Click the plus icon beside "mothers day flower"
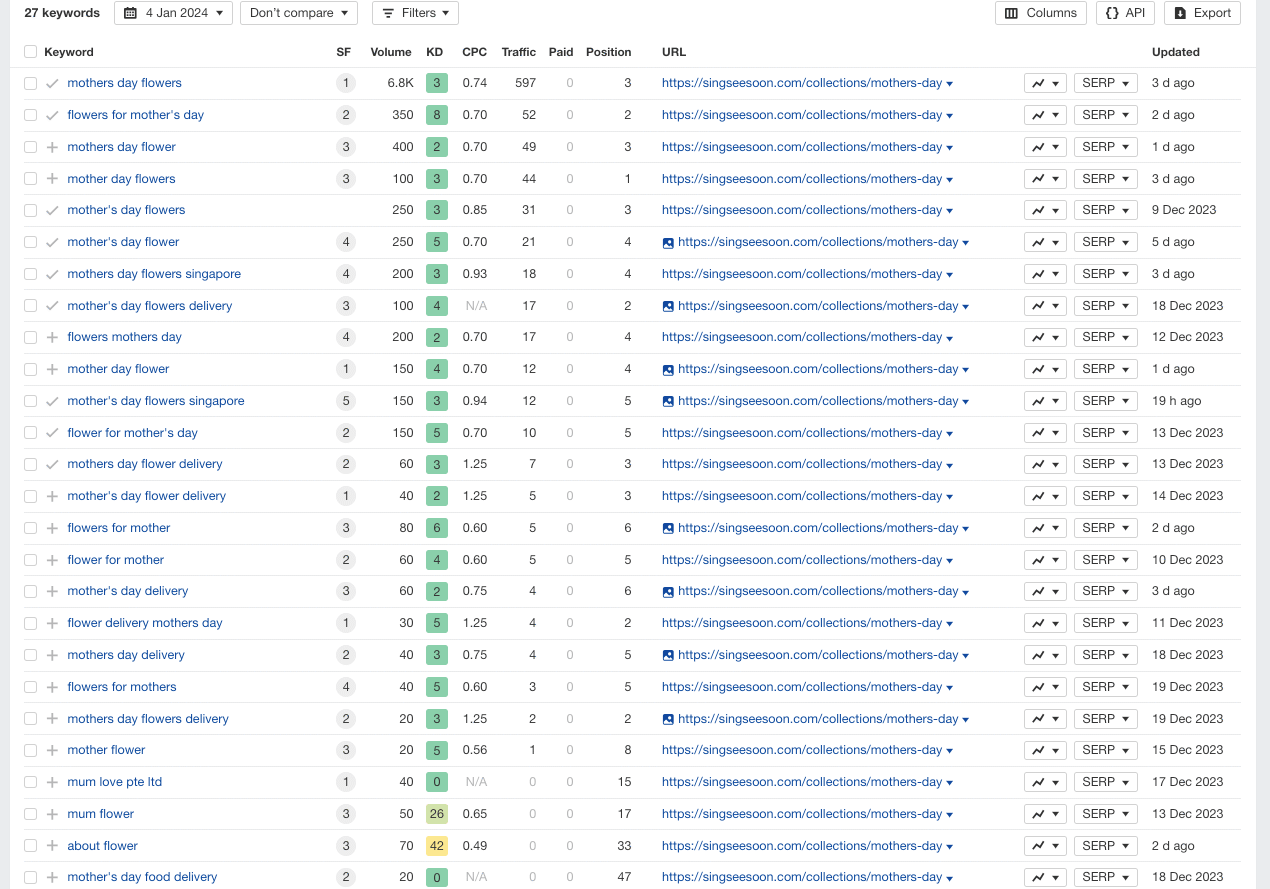 tap(52, 147)
